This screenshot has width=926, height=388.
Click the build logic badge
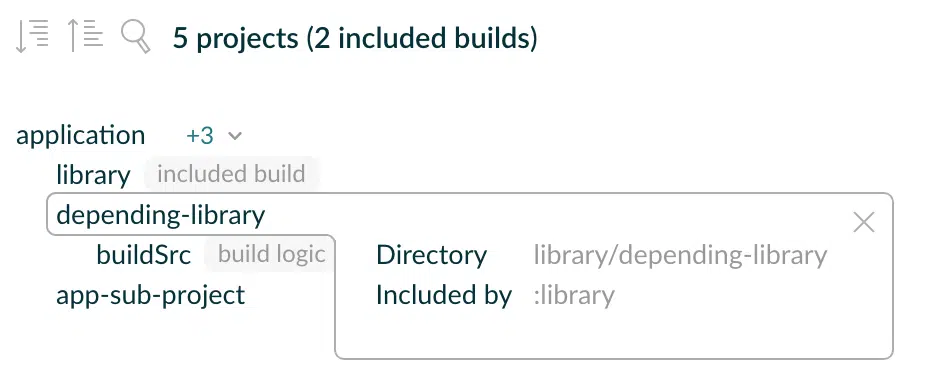(x=272, y=254)
